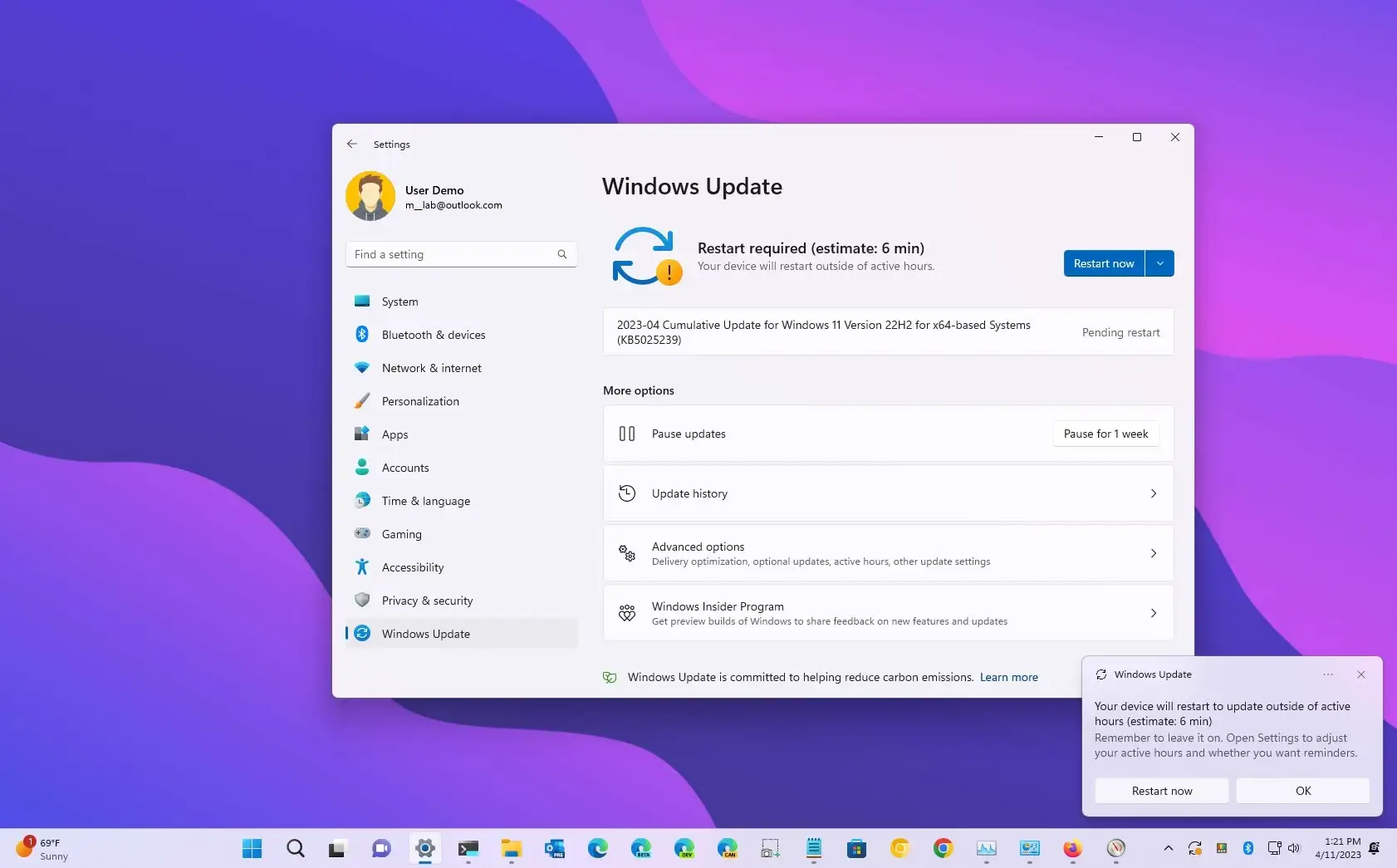Open Notepad from the taskbar
The width and height of the screenshot is (1397, 868).
813,848
